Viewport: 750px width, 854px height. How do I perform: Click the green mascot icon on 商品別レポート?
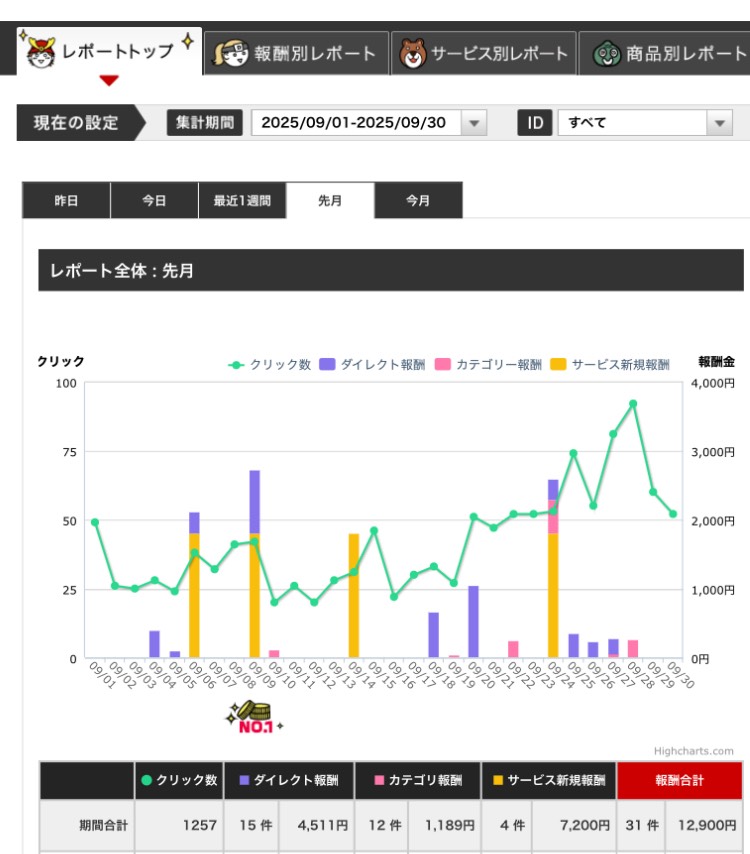(607, 54)
